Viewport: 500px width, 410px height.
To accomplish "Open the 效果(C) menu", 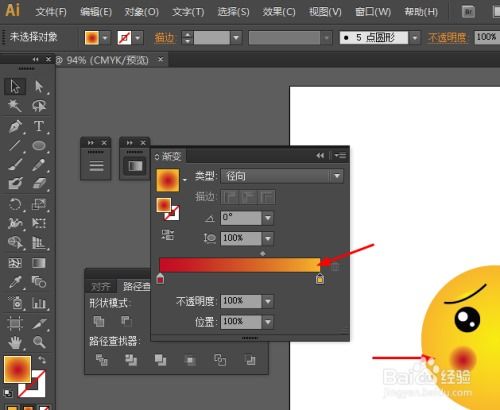I will click(279, 12).
